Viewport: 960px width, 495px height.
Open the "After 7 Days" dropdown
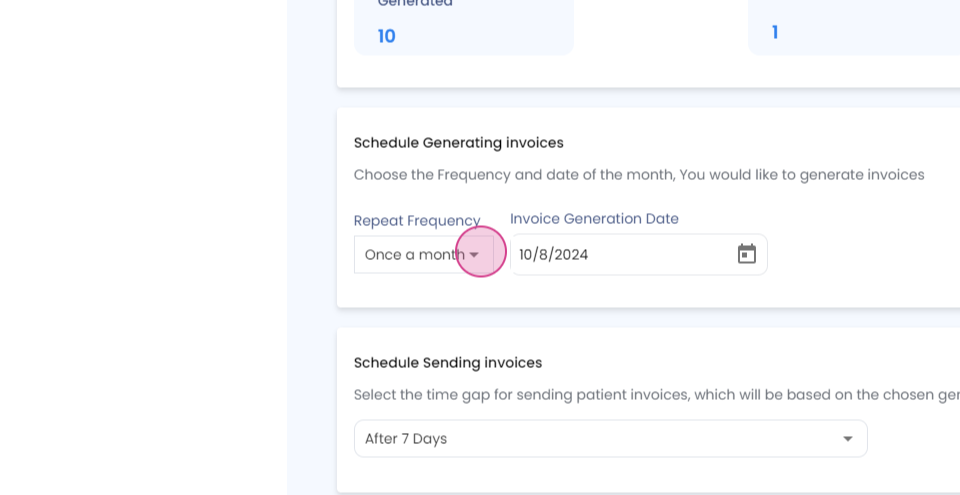point(600,439)
